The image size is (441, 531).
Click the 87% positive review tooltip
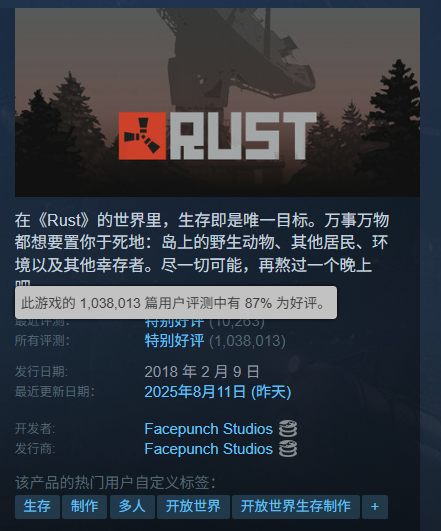176,303
